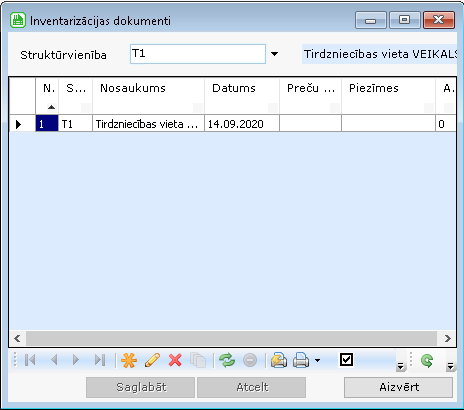
Task: Expand the printer options dropdown arrow
Action: click(317, 360)
